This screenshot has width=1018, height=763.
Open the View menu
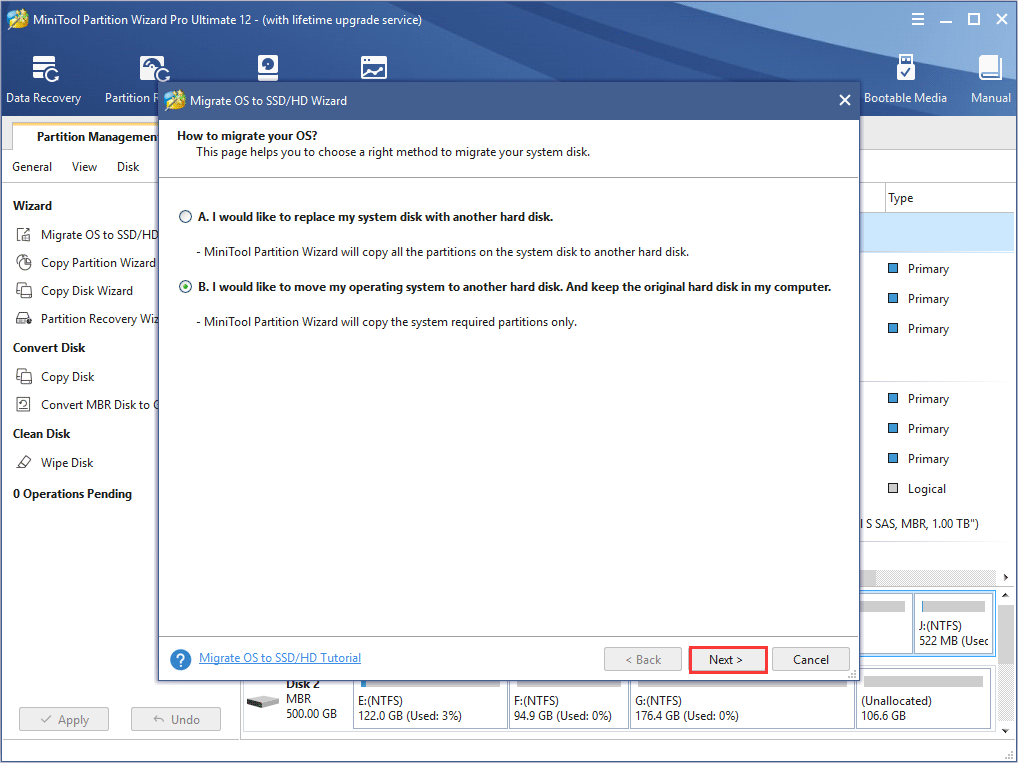coord(85,167)
